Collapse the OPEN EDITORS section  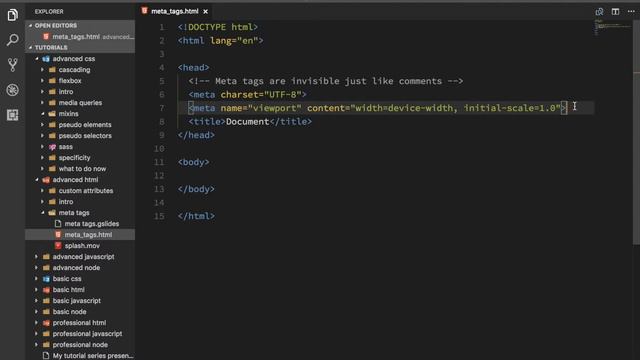(x=80, y=25)
